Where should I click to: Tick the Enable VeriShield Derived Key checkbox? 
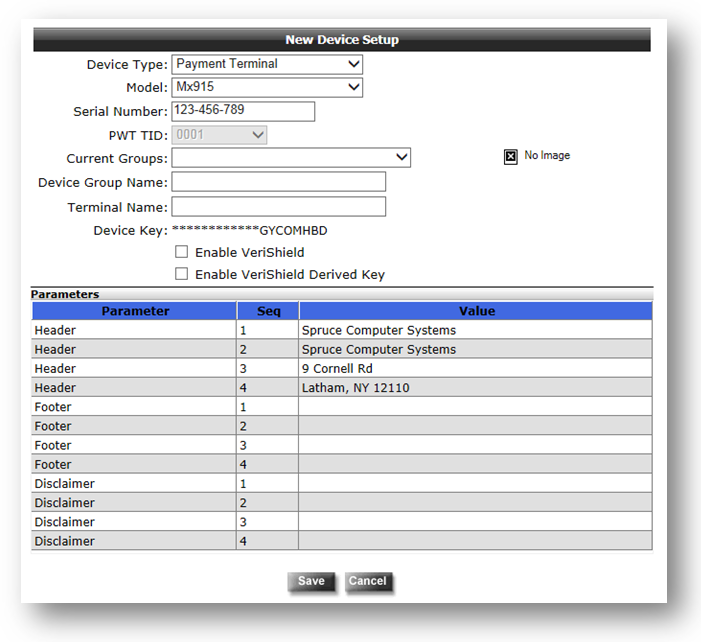(181, 274)
